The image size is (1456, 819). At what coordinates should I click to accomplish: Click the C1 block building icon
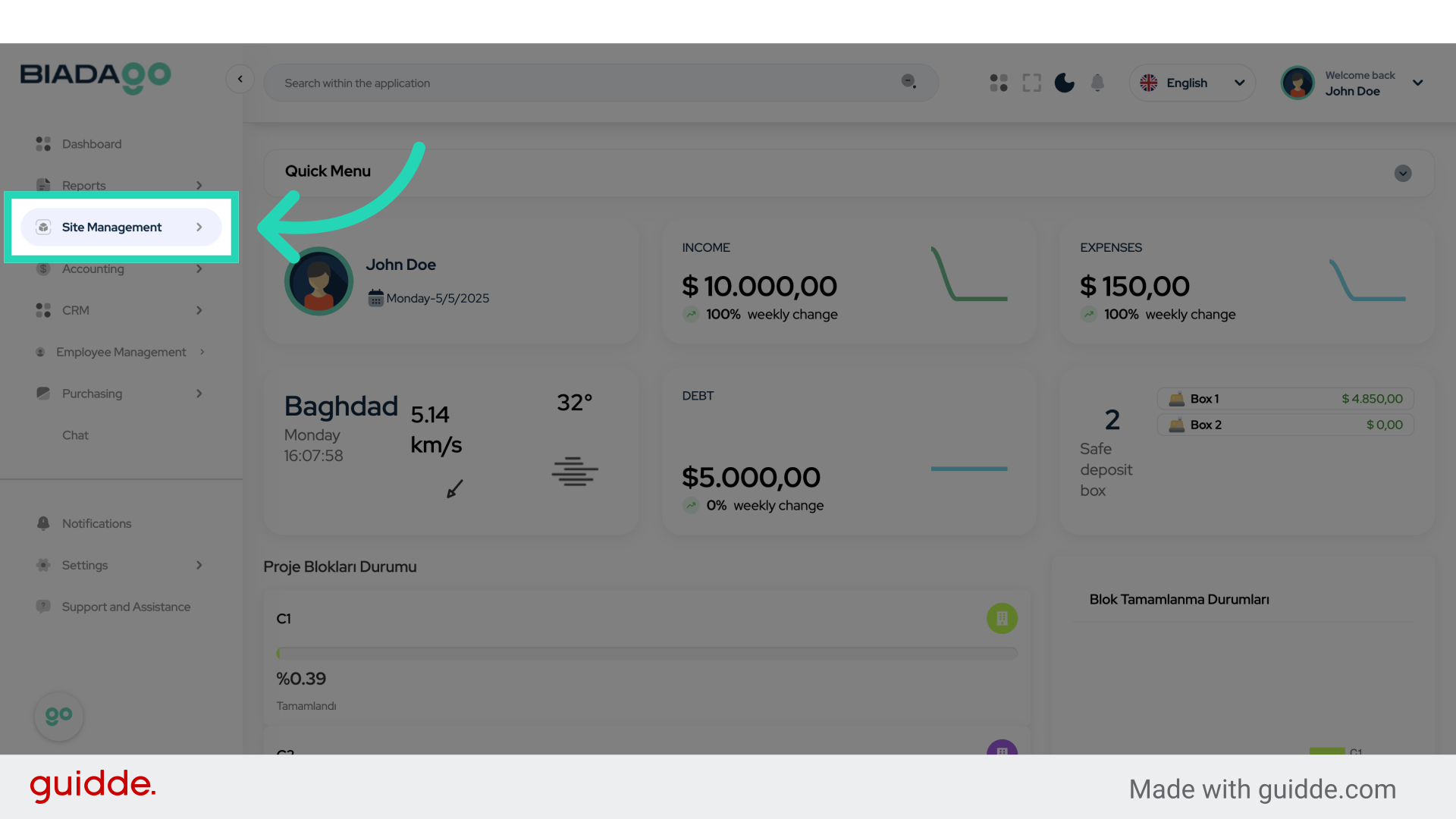pyautogui.click(x=1002, y=618)
